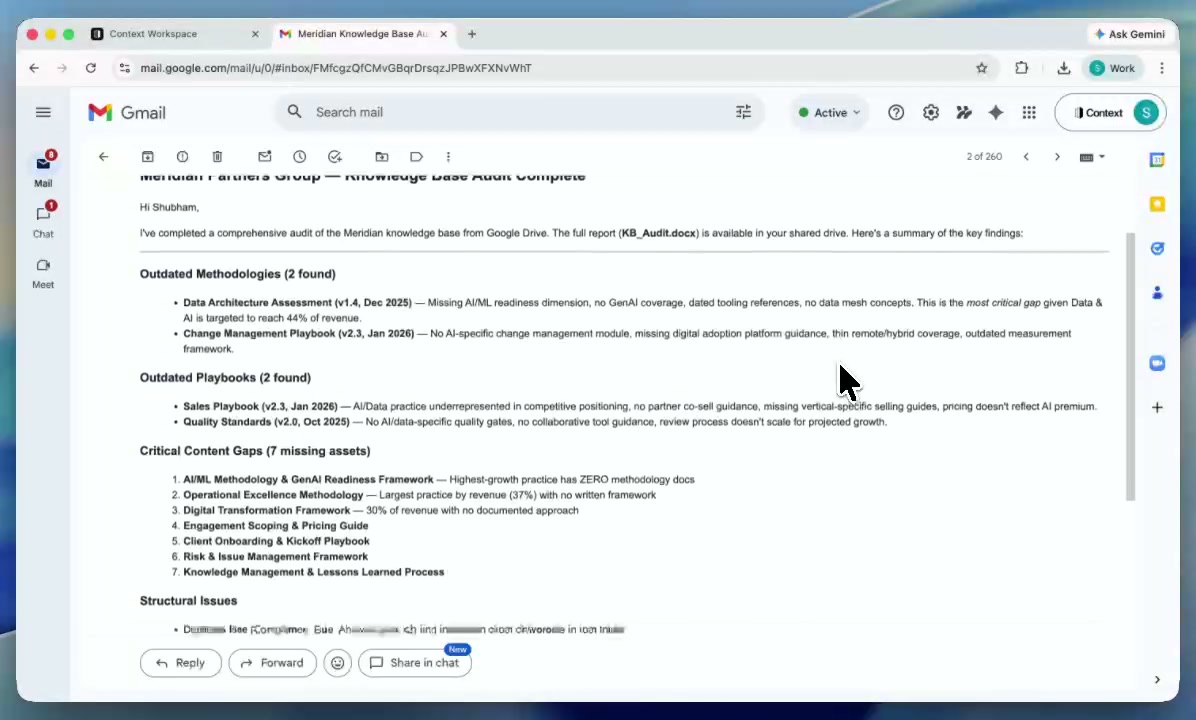1196x720 pixels.
Task: Get add-ons with the plus icon
Action: 1157,407
